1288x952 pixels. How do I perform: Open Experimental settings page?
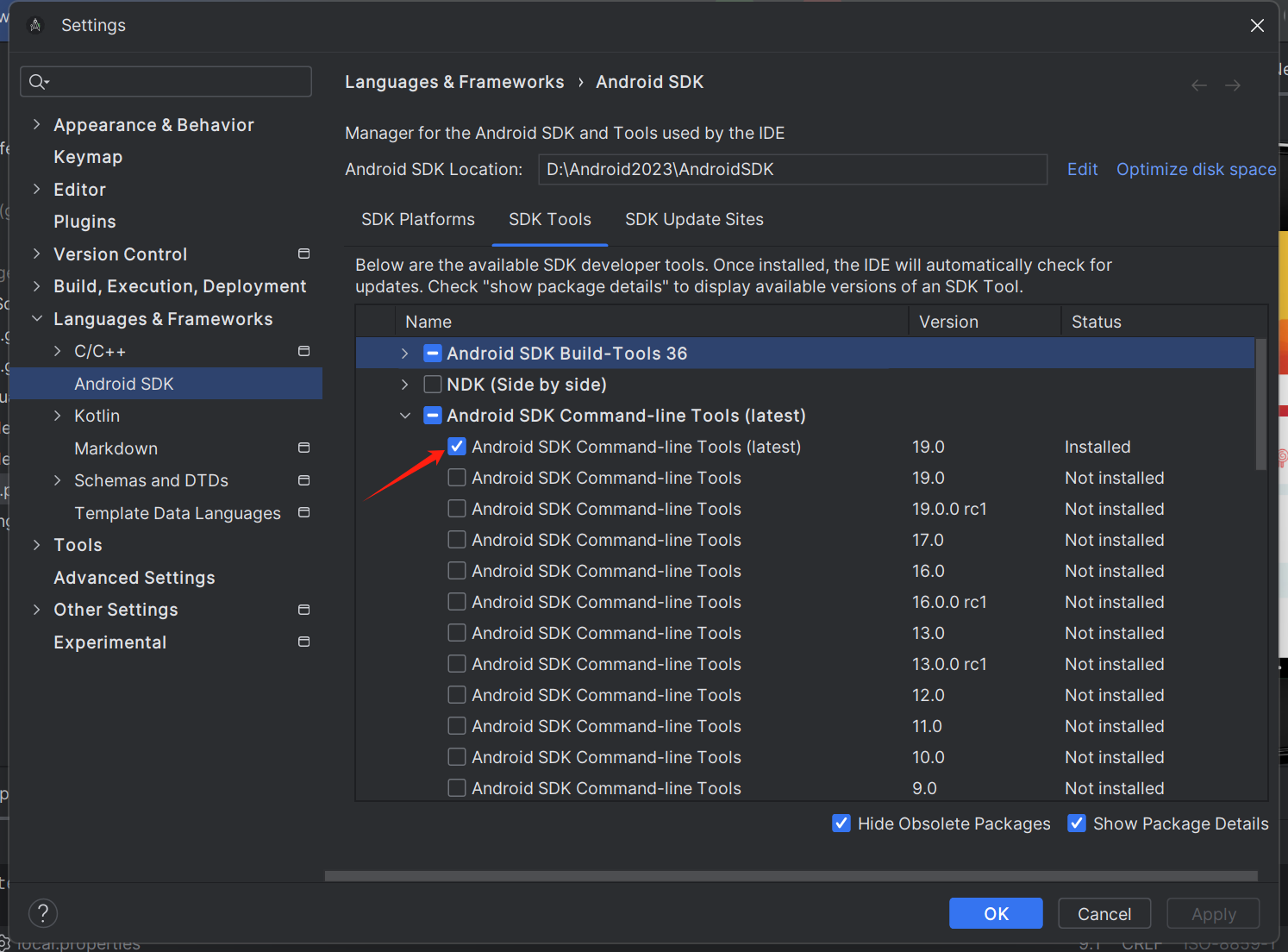coord(109,642)
